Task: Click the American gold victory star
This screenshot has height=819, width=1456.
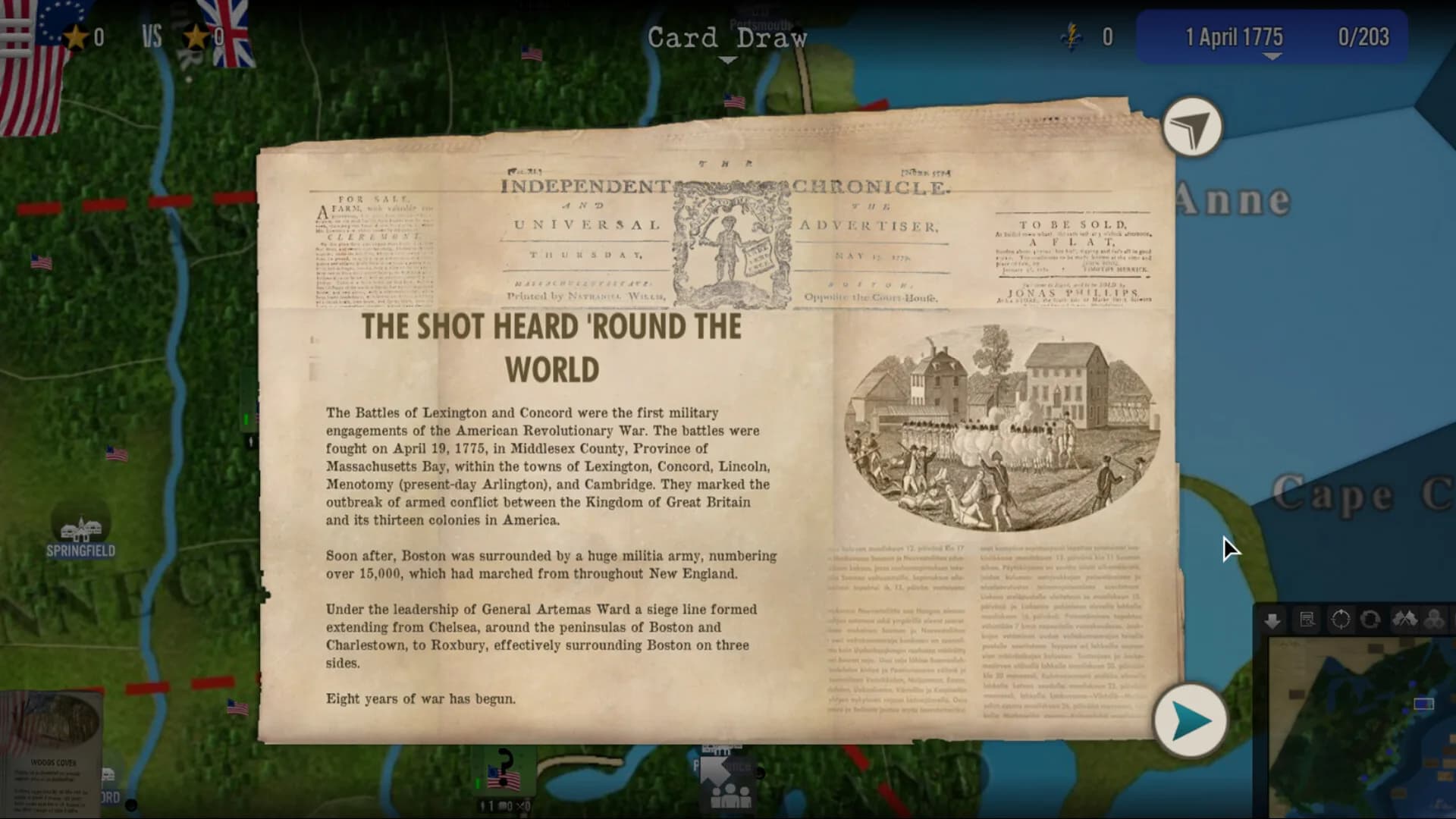Action: [x=75, y=36]
